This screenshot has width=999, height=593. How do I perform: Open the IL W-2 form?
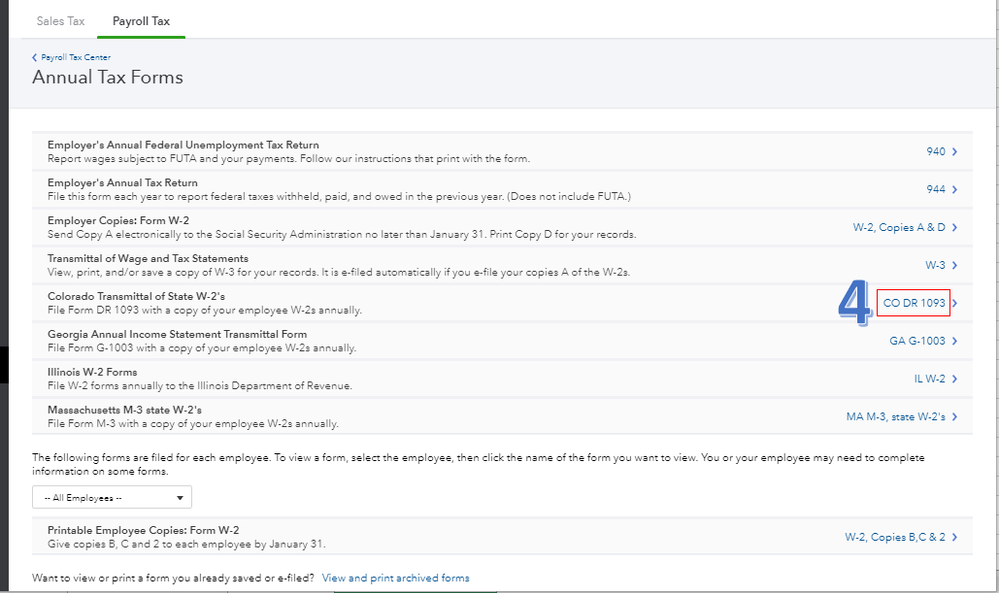(x=929, y=379)
